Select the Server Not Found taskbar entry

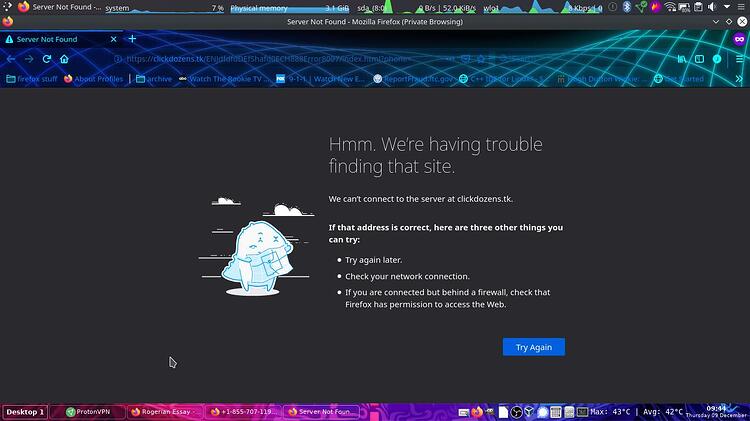click(x=321, y=412)
